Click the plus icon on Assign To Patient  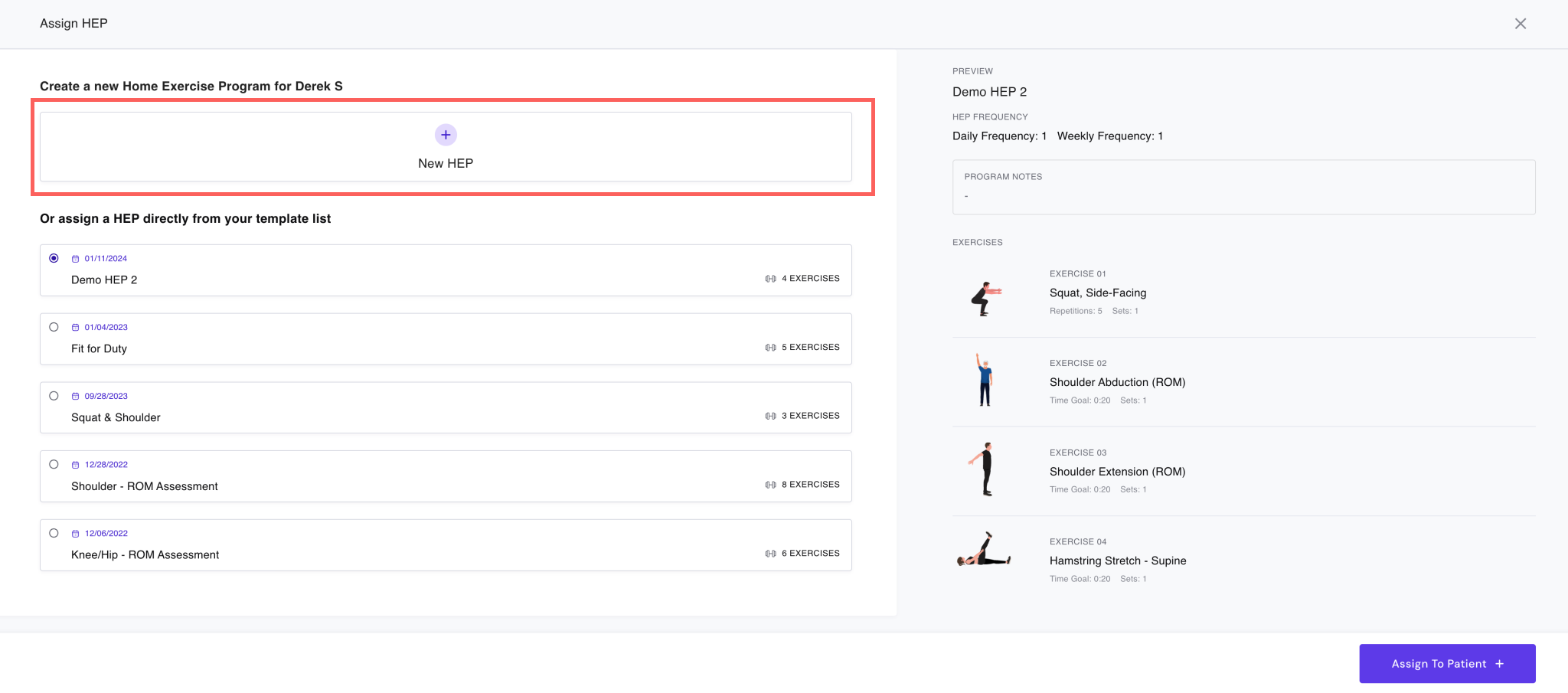1499,664
